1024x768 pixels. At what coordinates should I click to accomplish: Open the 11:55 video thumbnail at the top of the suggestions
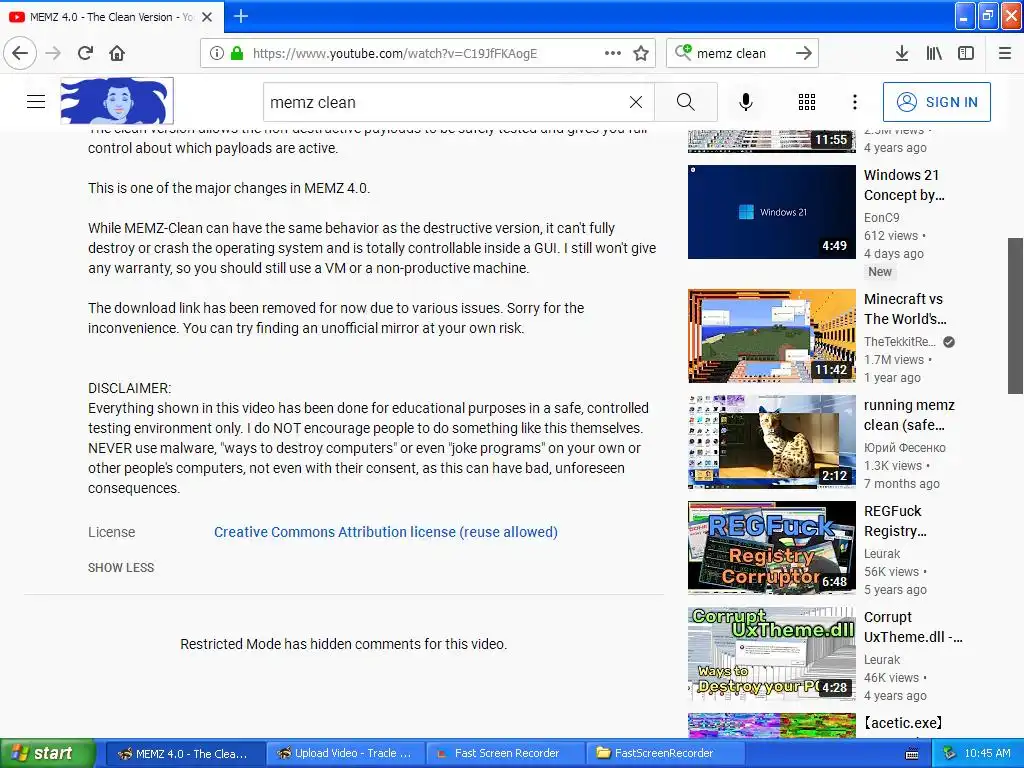click(771, 141)
